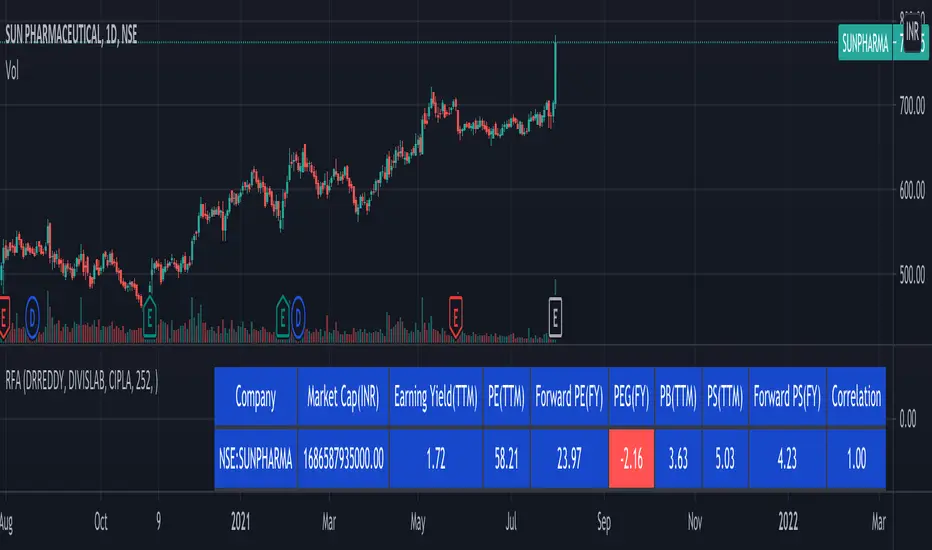Click the blue D dividend marker near October
This screenshot has width=932, height=550.
click(32, 318)
